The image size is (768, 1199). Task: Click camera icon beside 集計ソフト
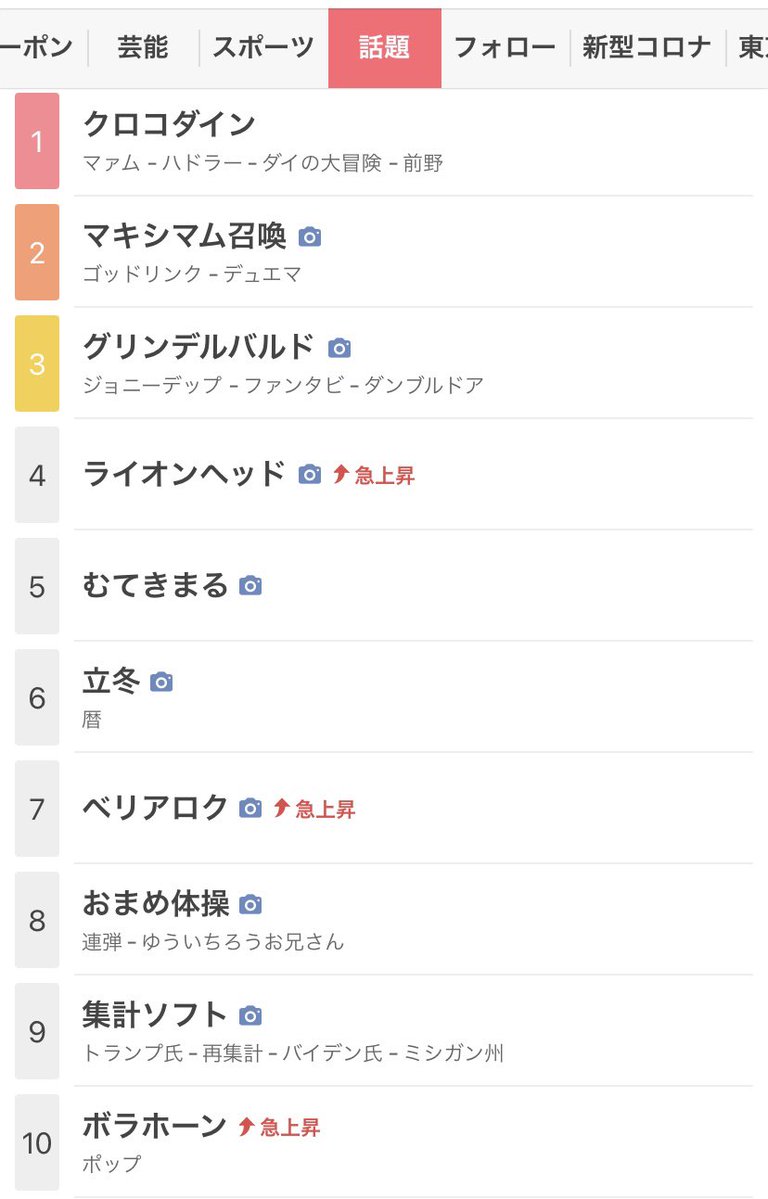pos(251,1016)
